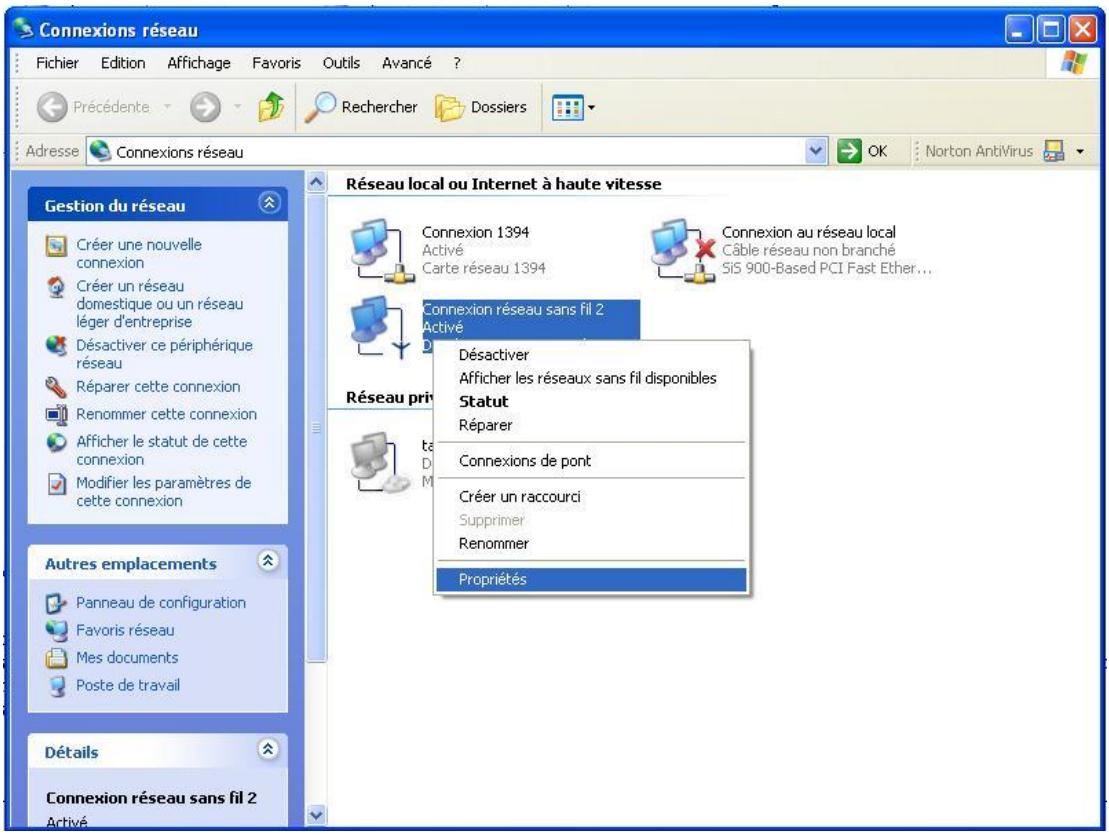The height and width of the screenshot is (837, 1109).
Task: Choose Statut in context menu
Action: click(x=591, y=401)
